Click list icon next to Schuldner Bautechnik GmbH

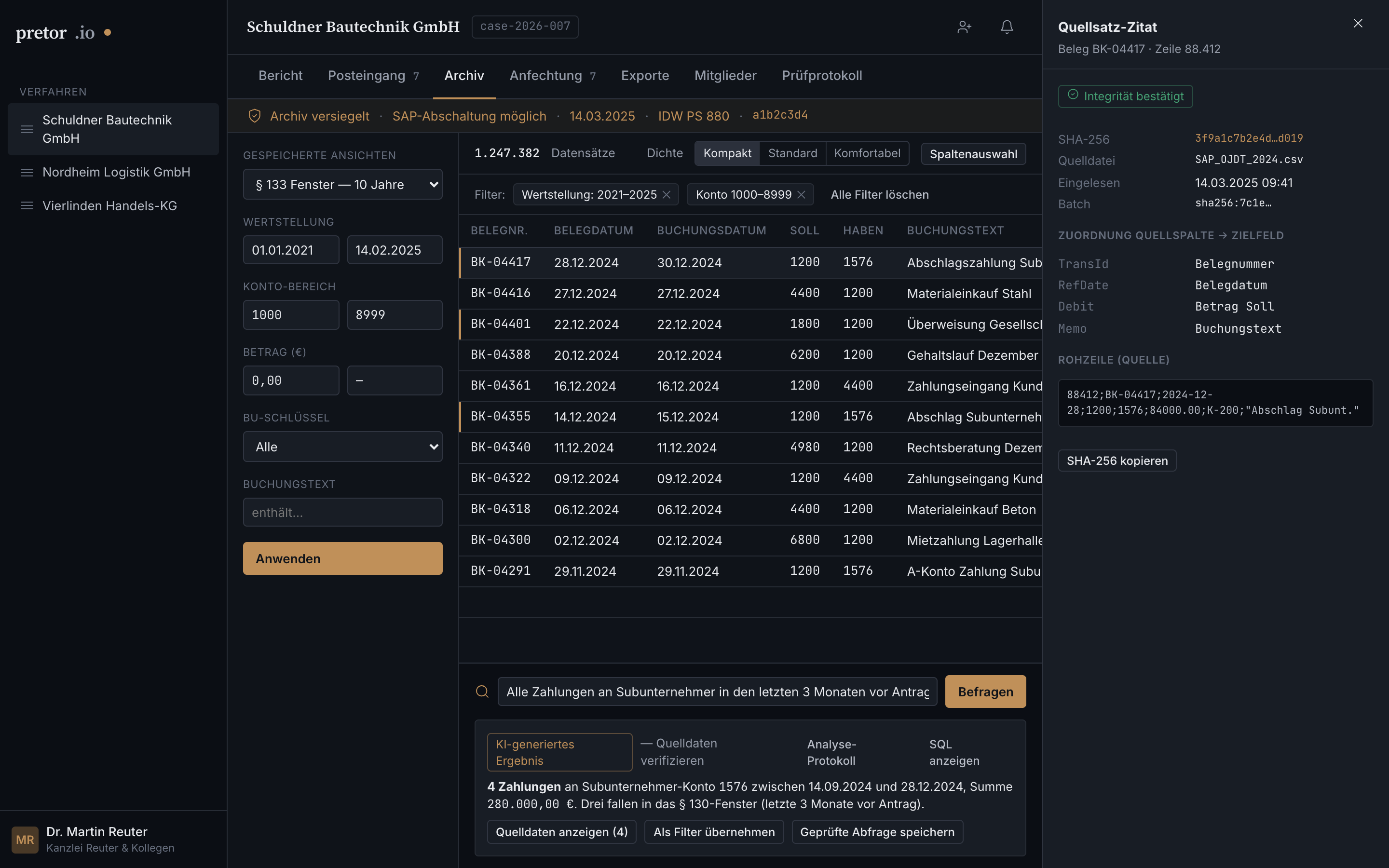coord(27,129)
